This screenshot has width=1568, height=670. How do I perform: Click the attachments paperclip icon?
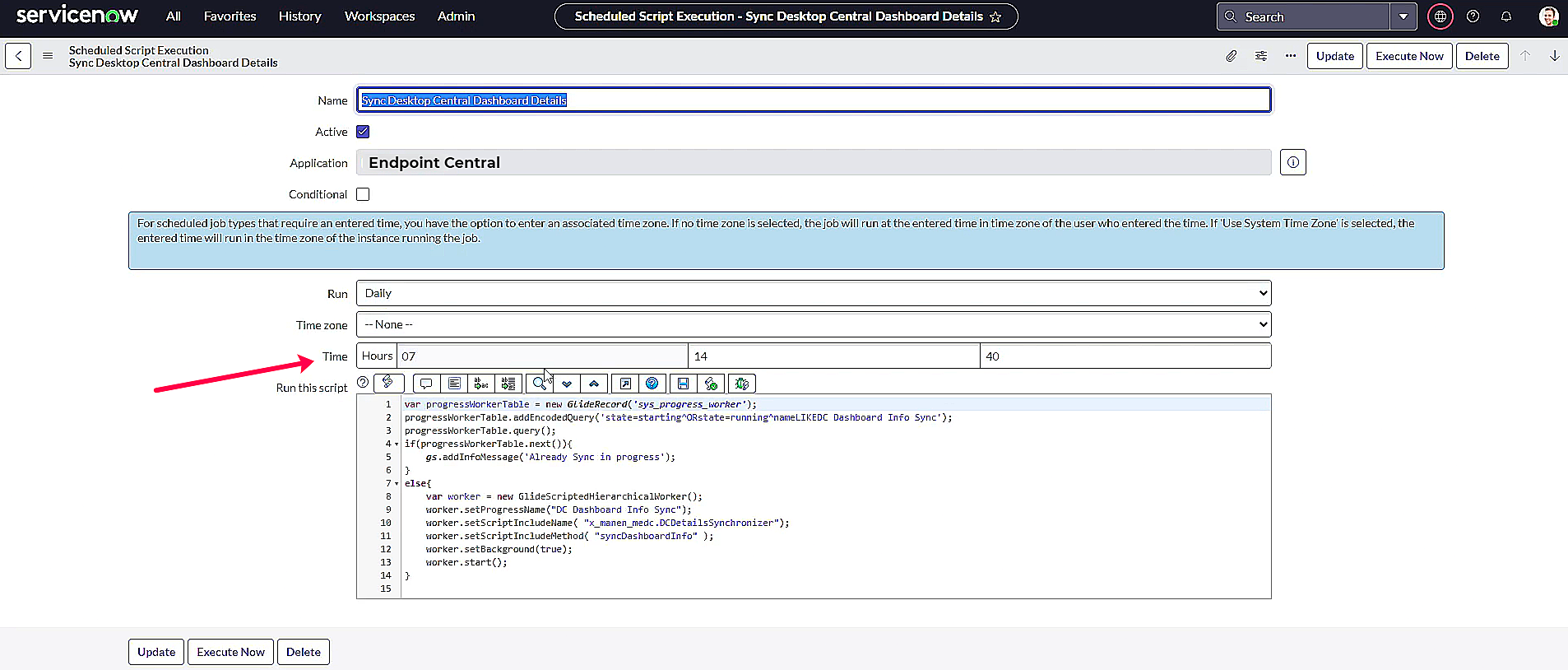point(1231,56)
